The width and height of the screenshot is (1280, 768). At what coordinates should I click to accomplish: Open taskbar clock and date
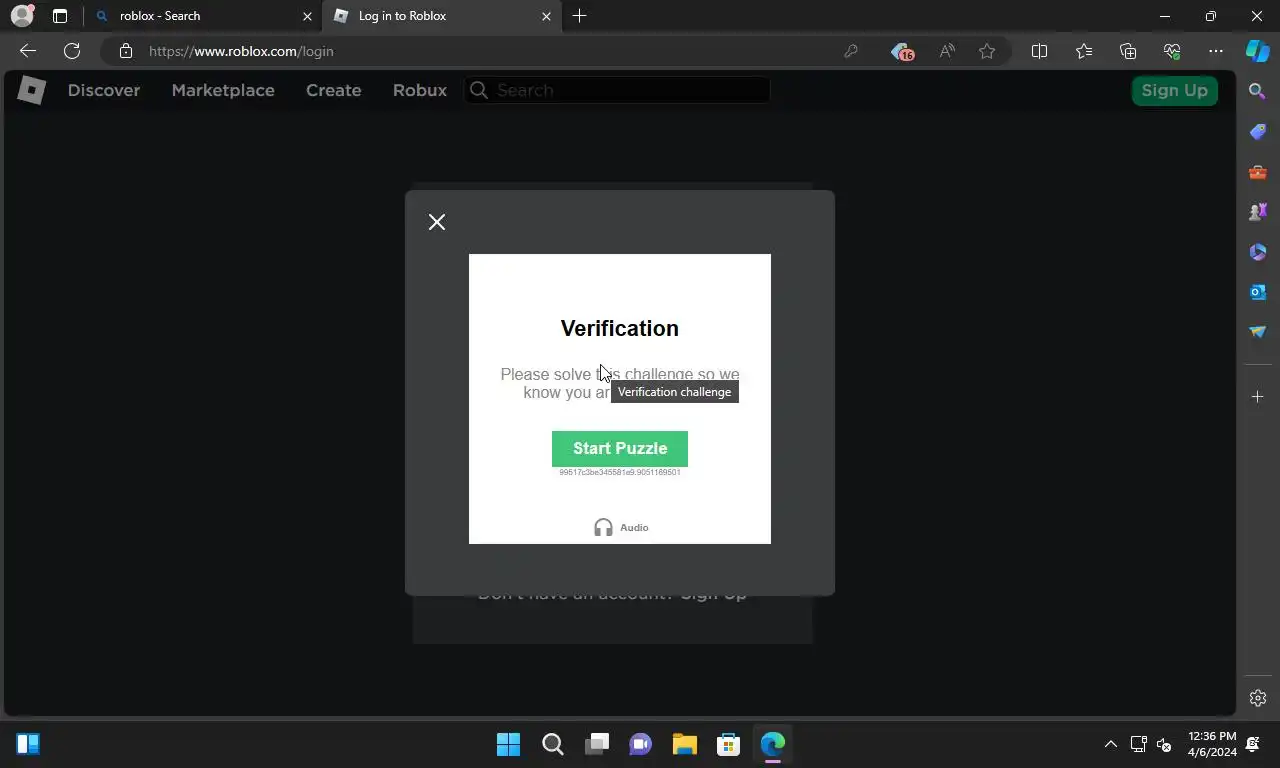click(1212, 744)
